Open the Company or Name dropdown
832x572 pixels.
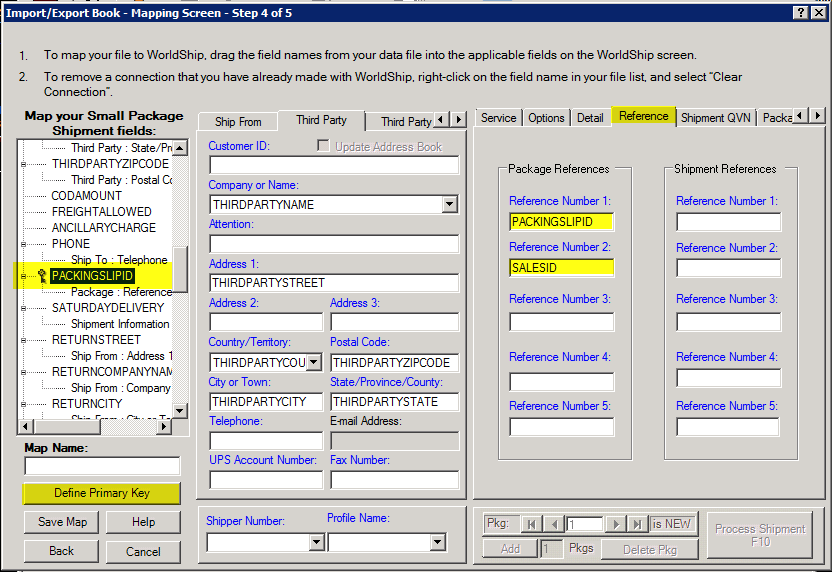coord(449,205)
